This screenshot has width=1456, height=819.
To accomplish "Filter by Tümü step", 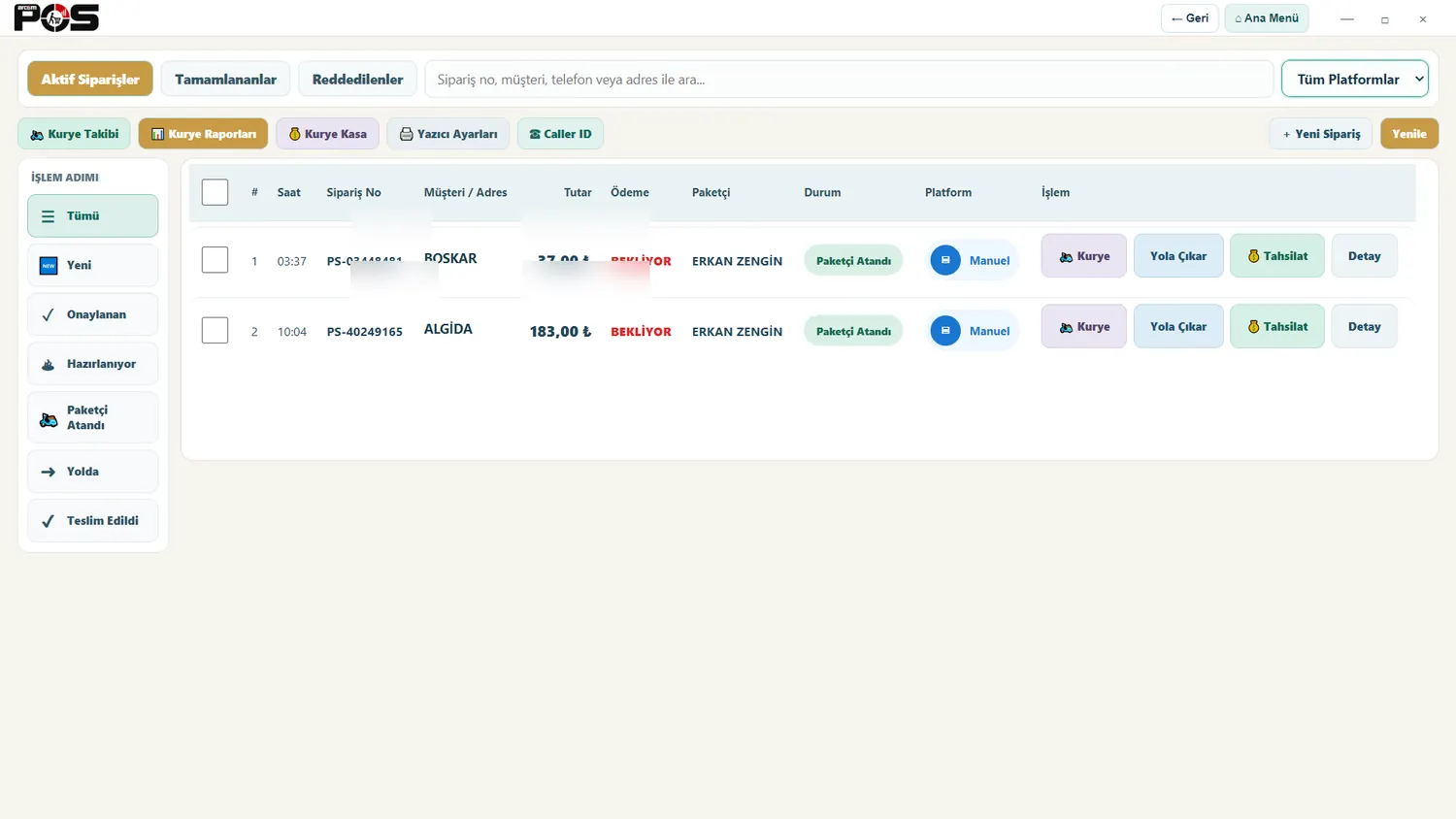I will tap(93, 215).
